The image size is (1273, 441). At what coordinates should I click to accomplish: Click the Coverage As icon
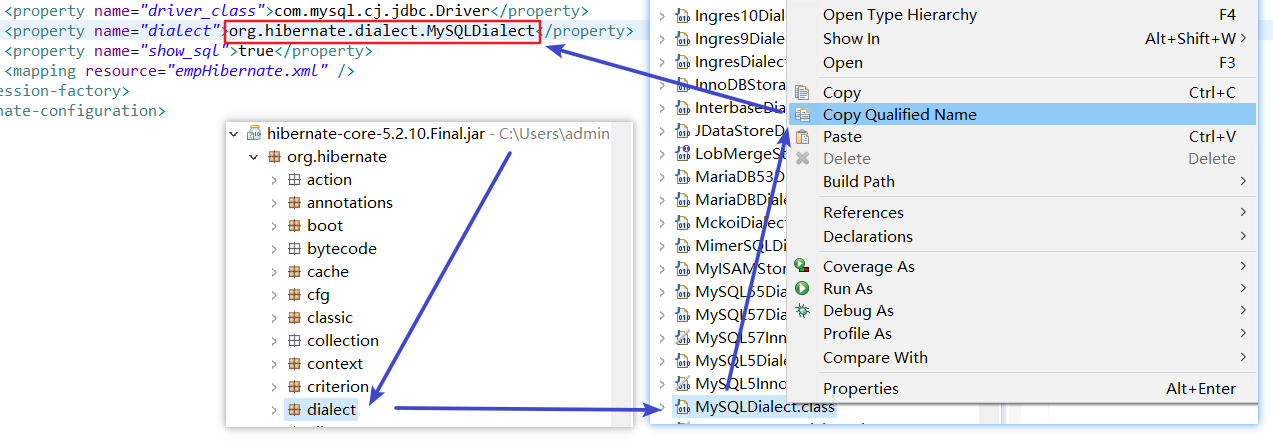802,267
